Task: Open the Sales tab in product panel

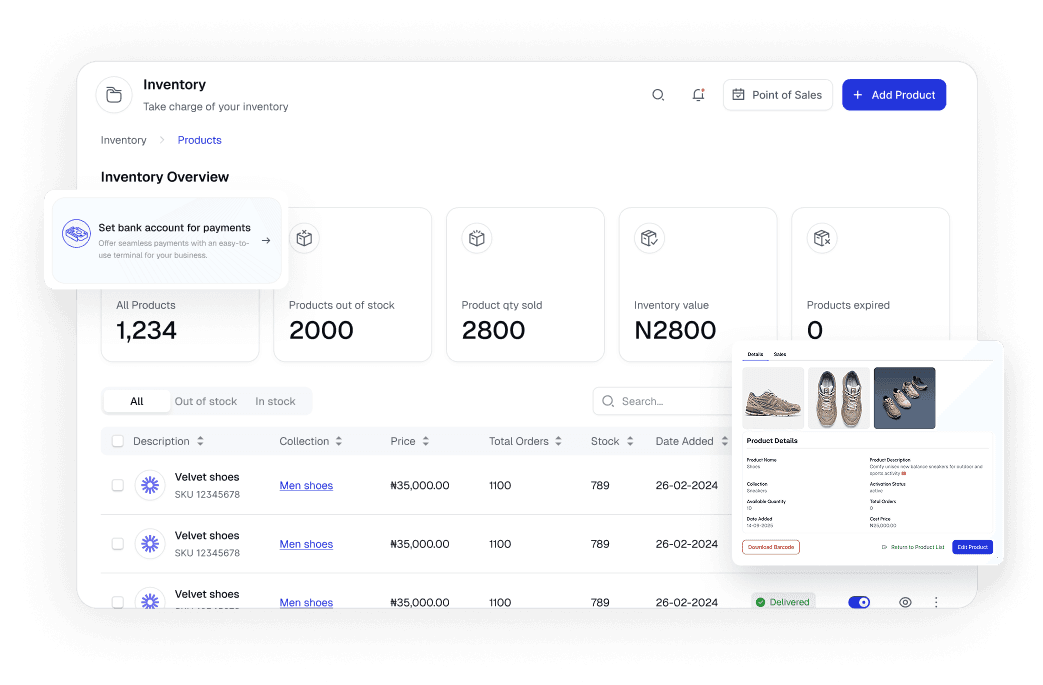Action: tap(780, 354)
